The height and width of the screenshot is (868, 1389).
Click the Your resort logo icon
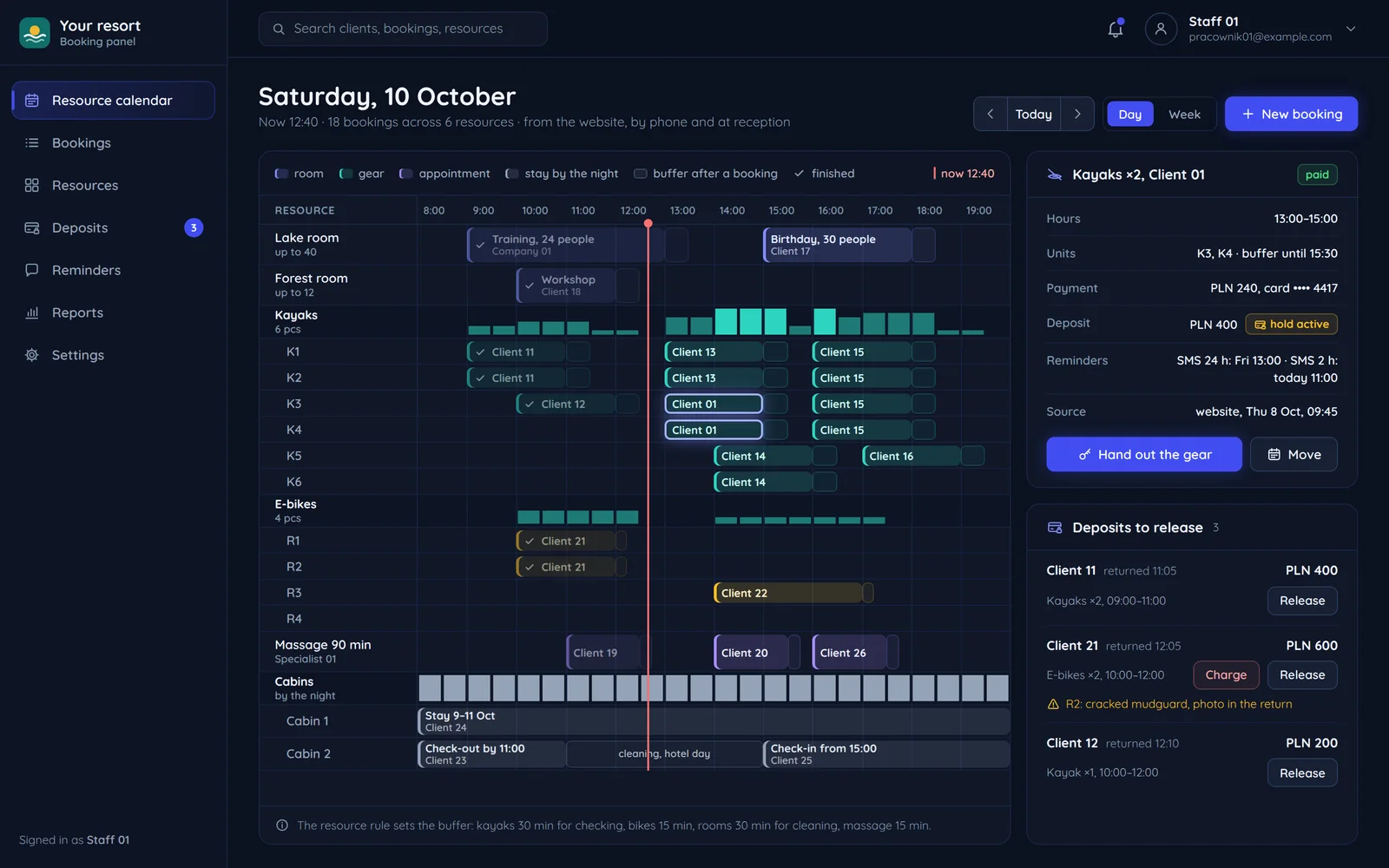click(x=35, y=33)
